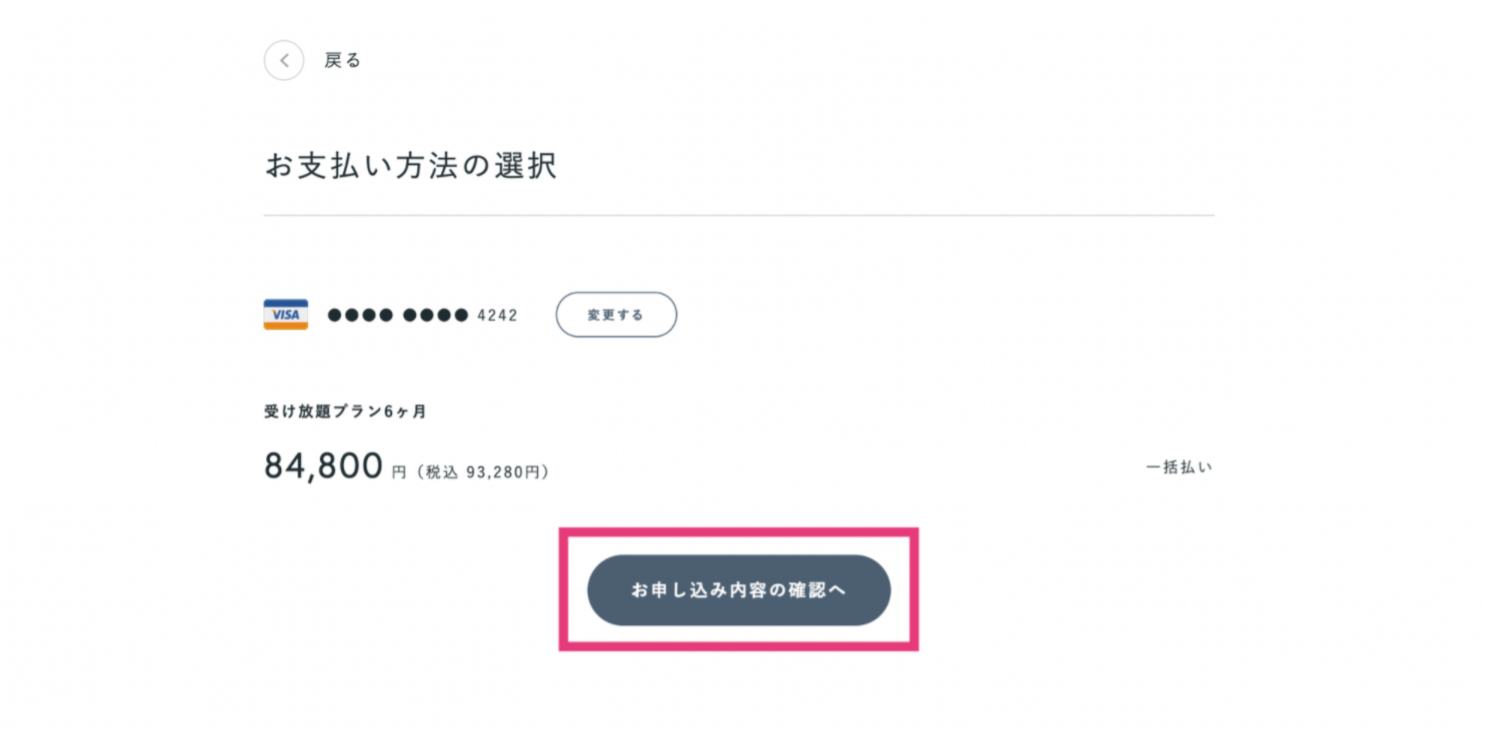
Task: Click the orange stripe on the VISA logo
Action: [286, 326]
